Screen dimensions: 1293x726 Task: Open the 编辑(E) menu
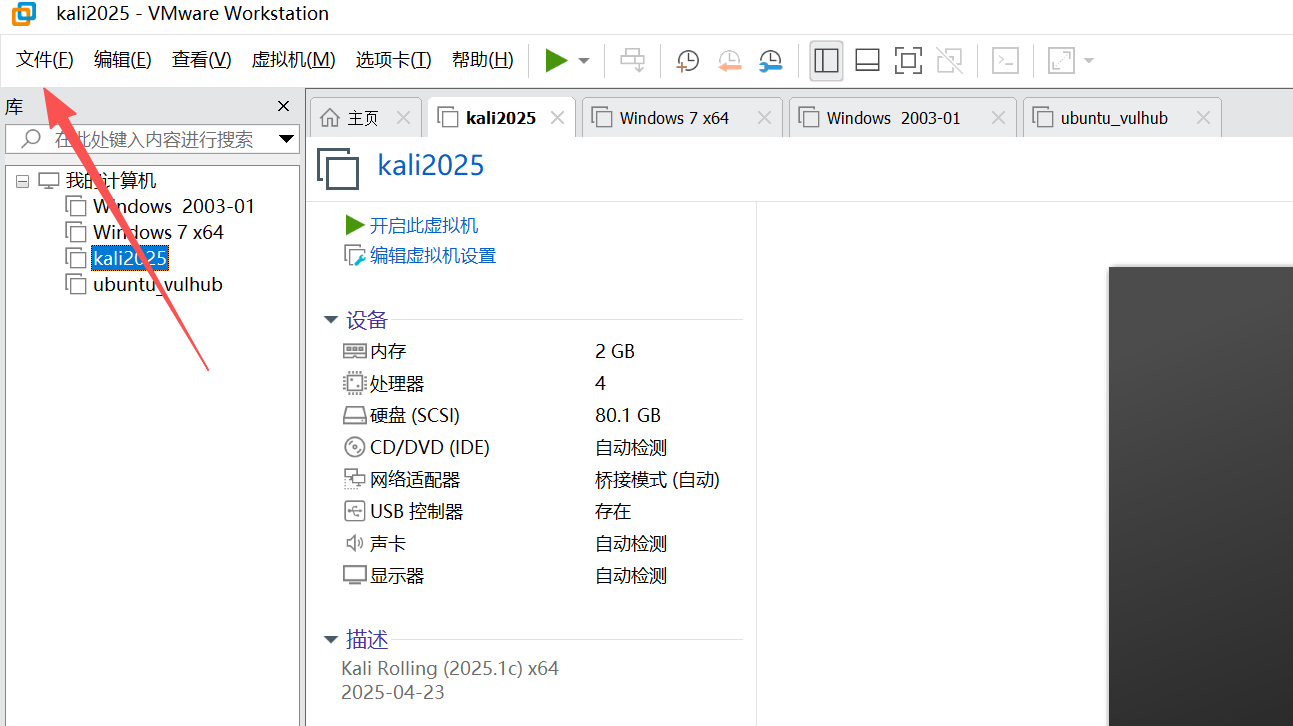(x=123, y=60)
